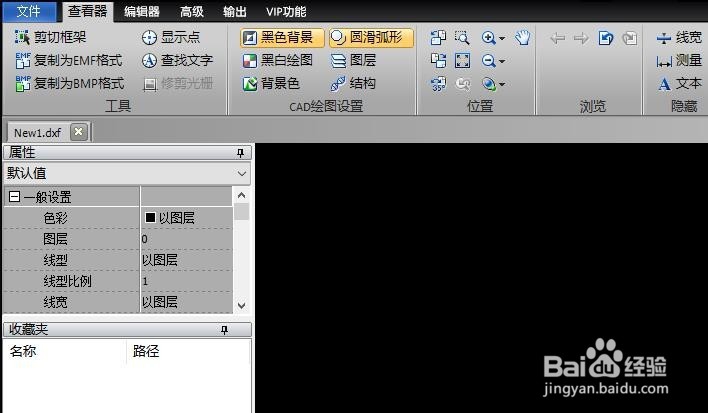Select the zoom window magnifier tool
This screenshot has height=413, width=708.
click(x=462, y=37)
